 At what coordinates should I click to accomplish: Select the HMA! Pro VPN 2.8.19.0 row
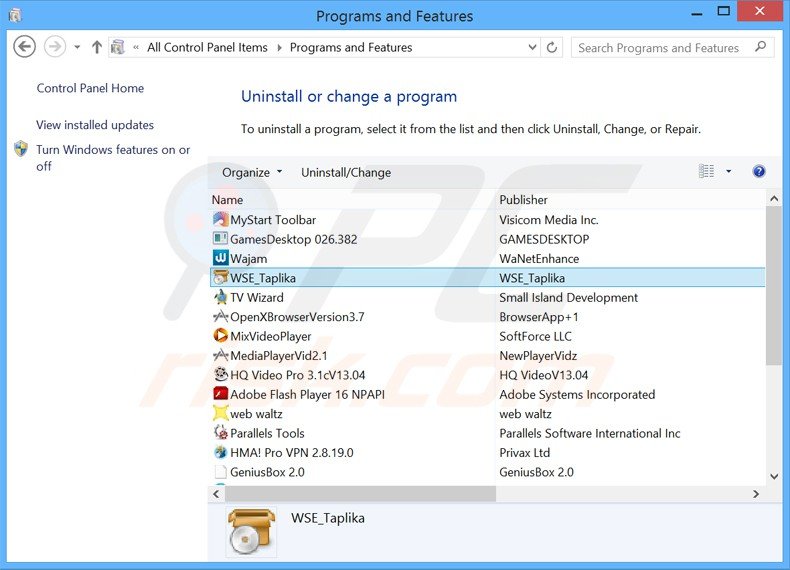pyautogui.click(x=487, y=453)
